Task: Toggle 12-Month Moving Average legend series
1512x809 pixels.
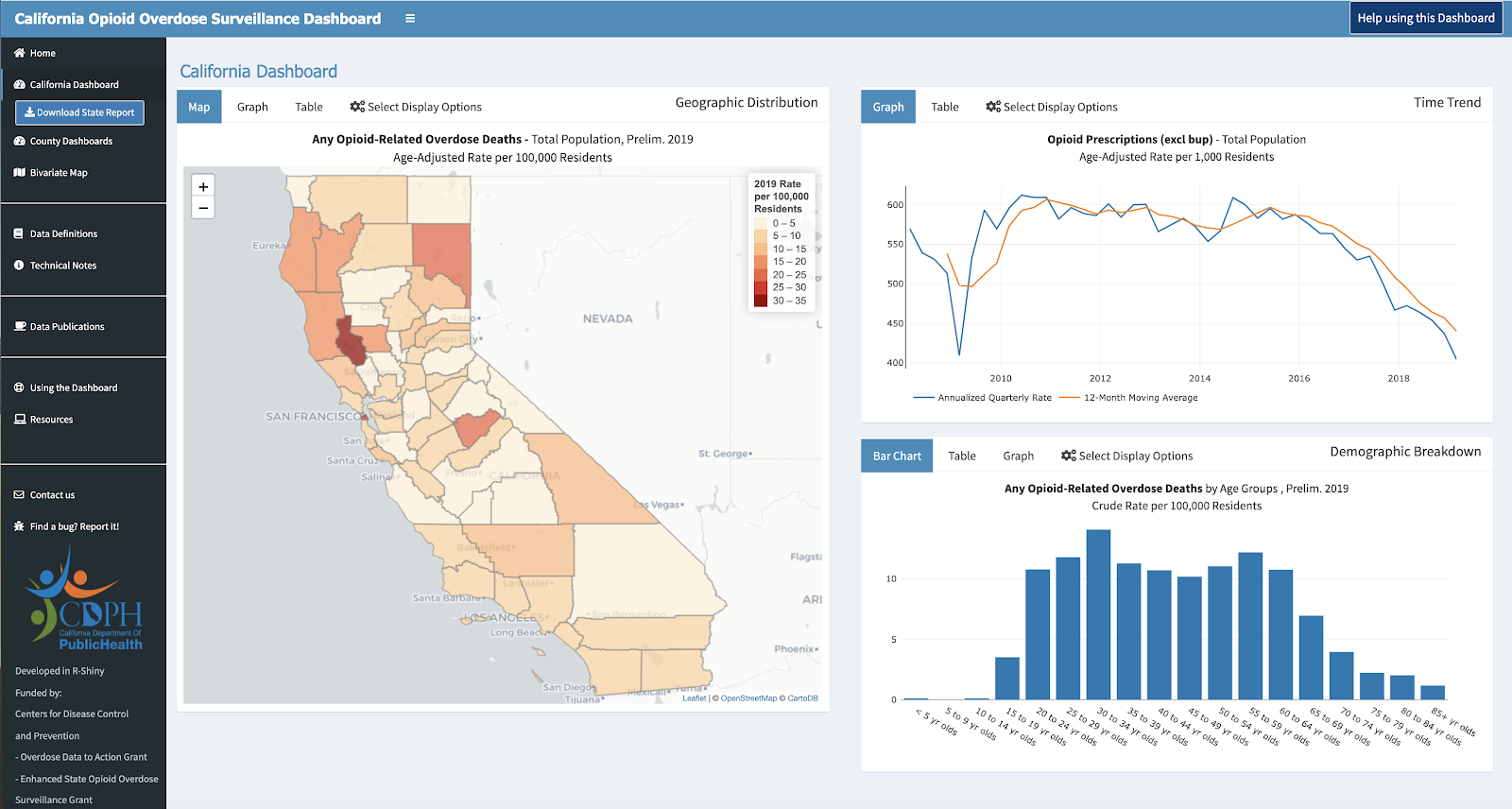Action: click(x=1129, y=398)
